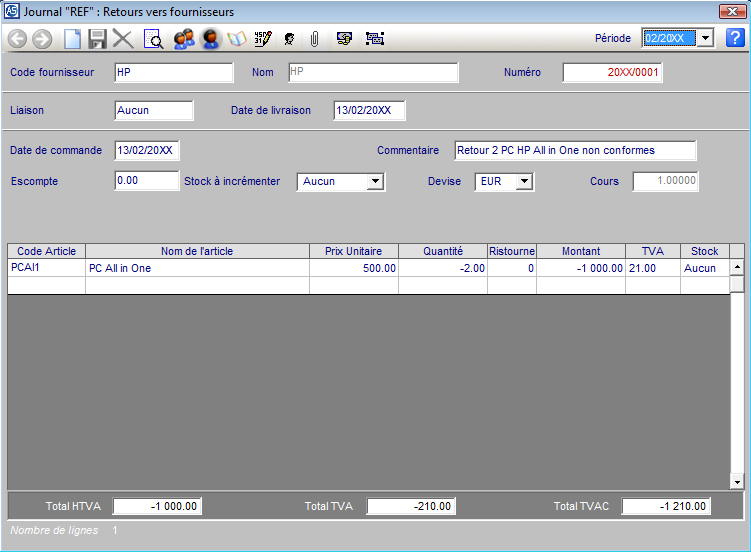Click the Escompte value field
Viewport: 751px width, 552px height.
pos(146,181)
